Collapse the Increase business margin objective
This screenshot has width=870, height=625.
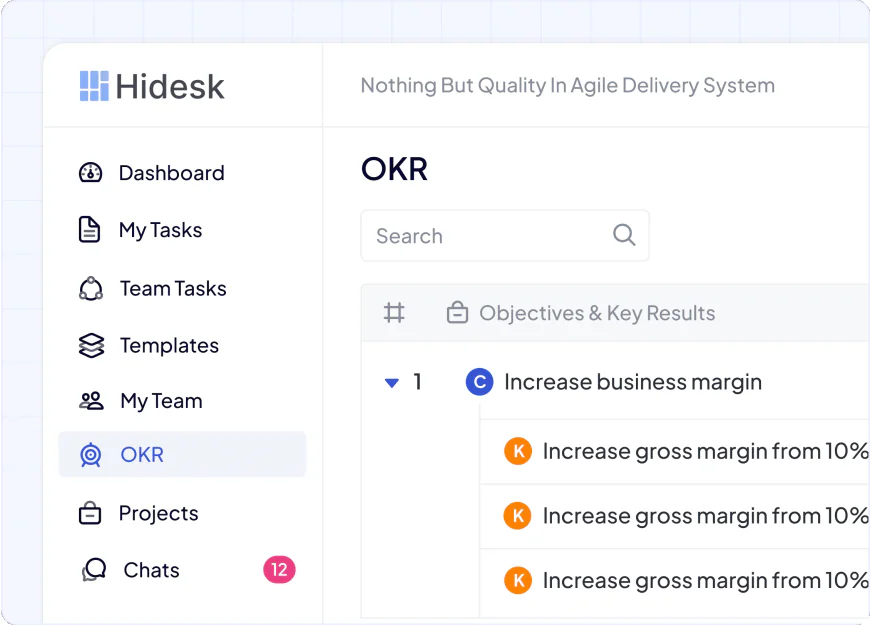coord(391,382)
